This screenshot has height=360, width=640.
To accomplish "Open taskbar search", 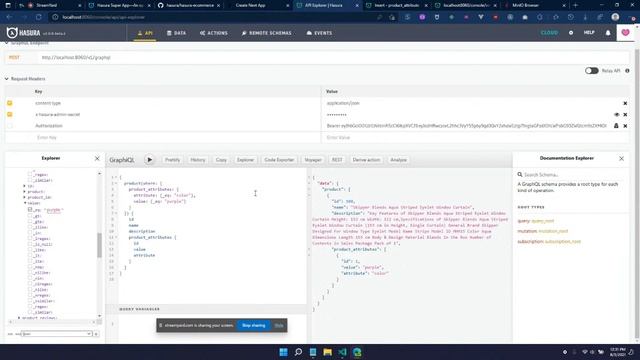I will point(298,352).
